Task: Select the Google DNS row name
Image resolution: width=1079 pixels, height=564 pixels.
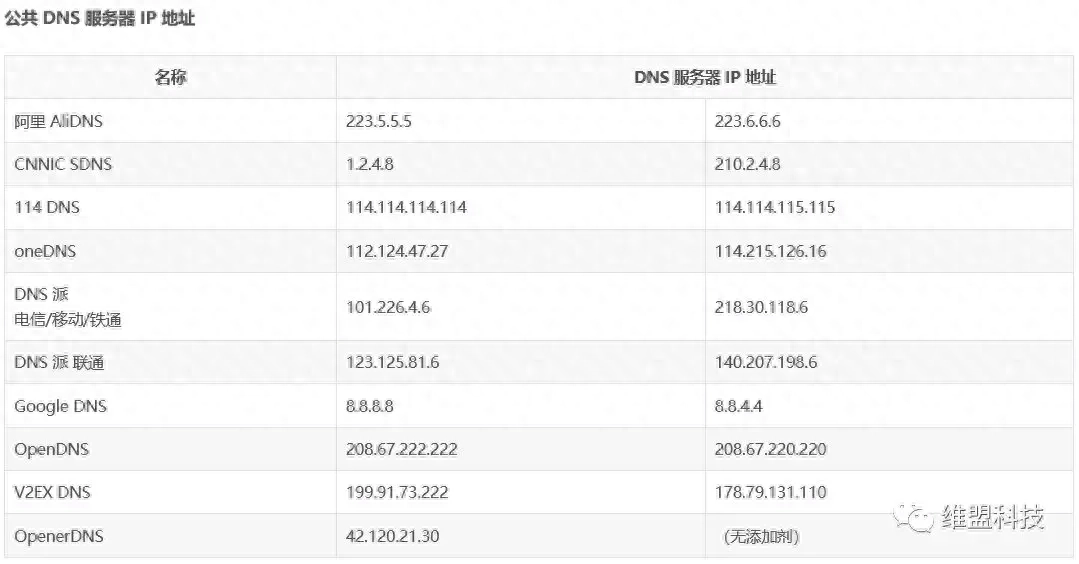Action: tap(60, 406)
